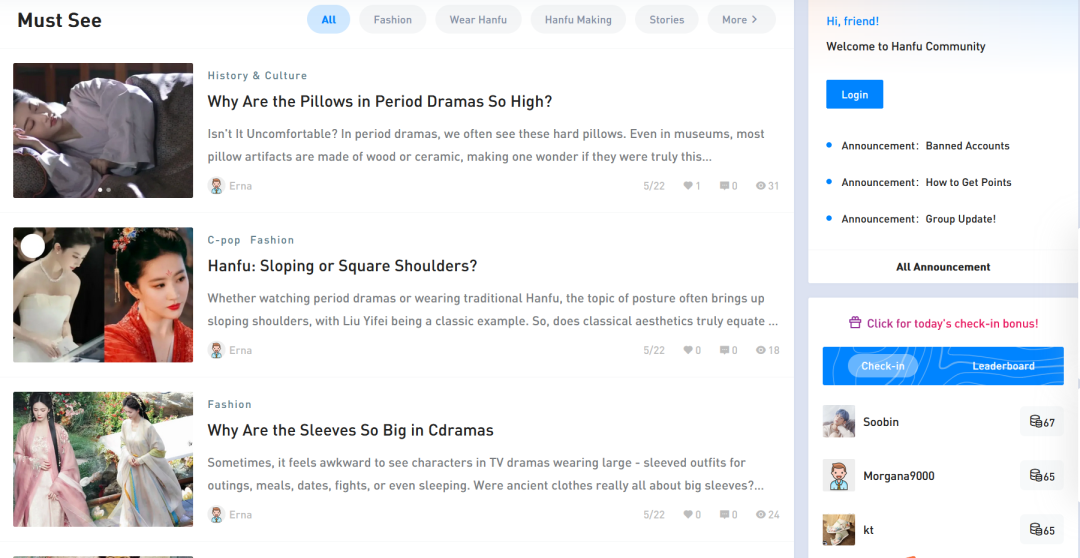Open article 'Hanfu: Sloping or Square Shoulders?'
The image size is (1080, 558).
pos(342,266)
